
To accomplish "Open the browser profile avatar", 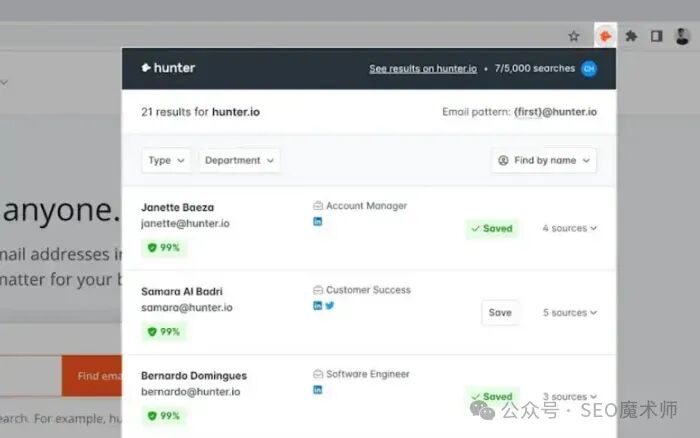I will click(x=682, y=36).
